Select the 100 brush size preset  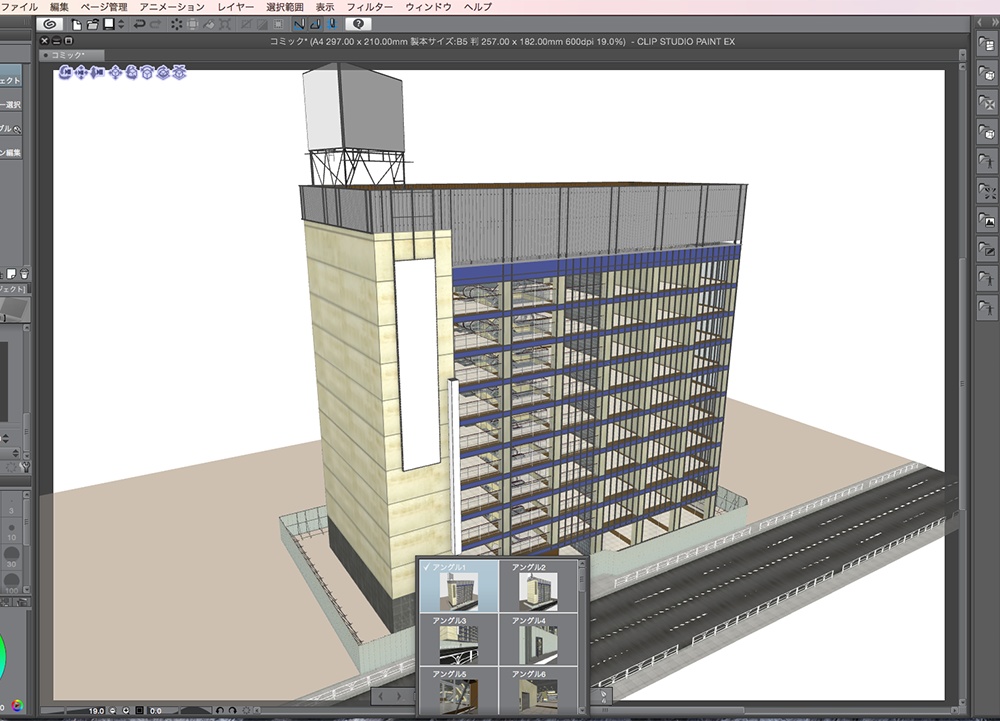click(11, 581)
